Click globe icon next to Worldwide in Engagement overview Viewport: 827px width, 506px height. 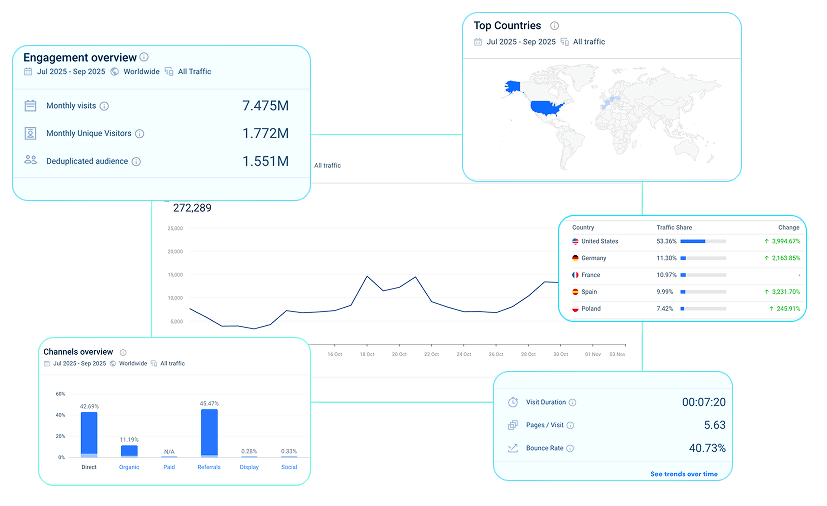tap(114, 72)
